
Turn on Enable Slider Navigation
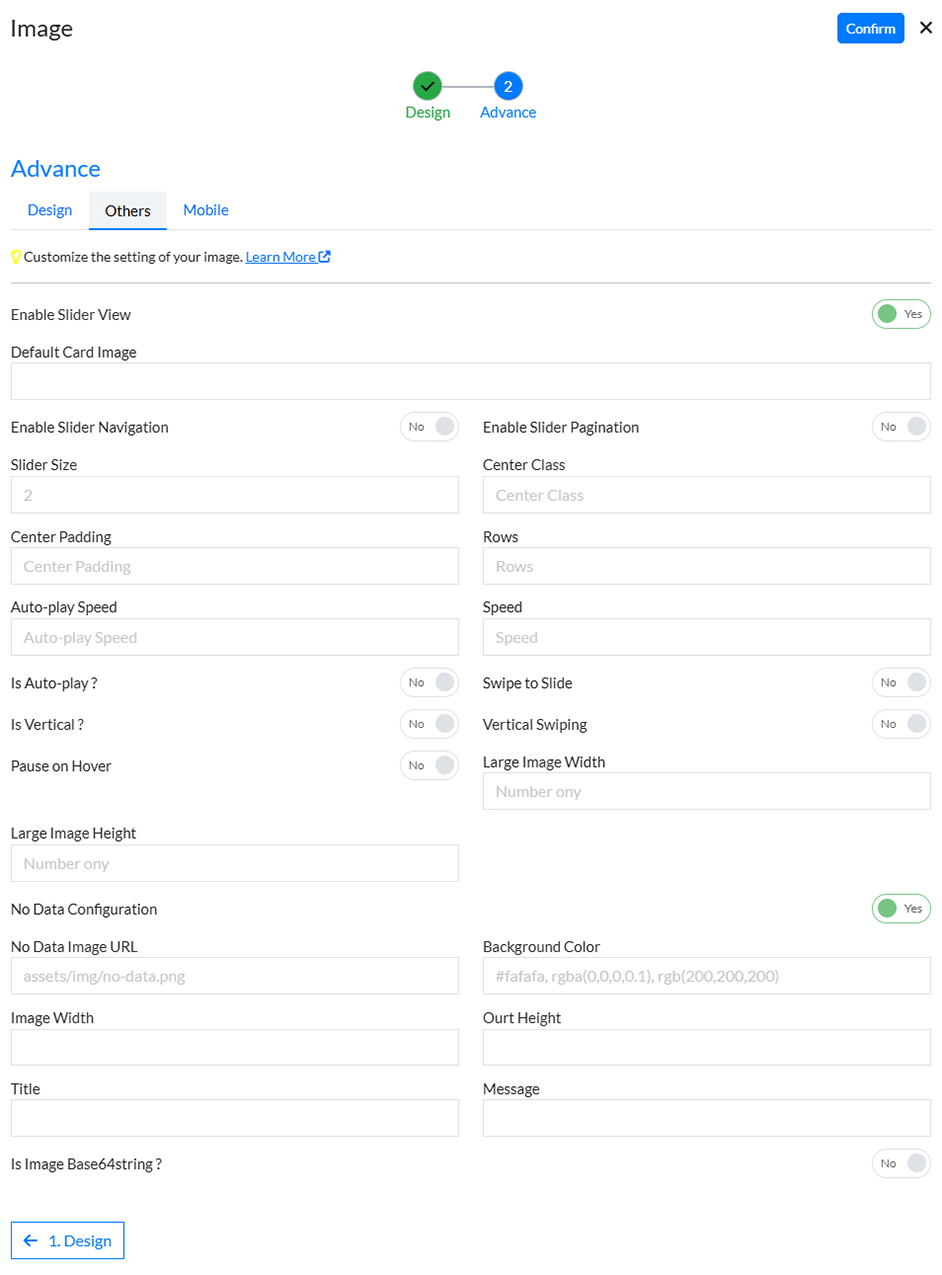429,427
